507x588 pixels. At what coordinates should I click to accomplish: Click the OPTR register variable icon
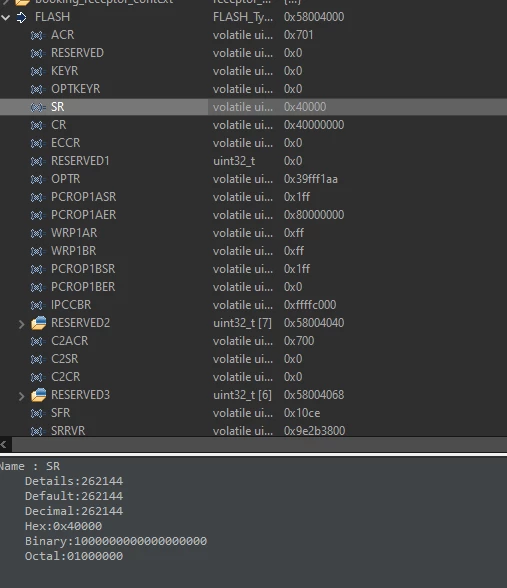click(x=38, y=179)
